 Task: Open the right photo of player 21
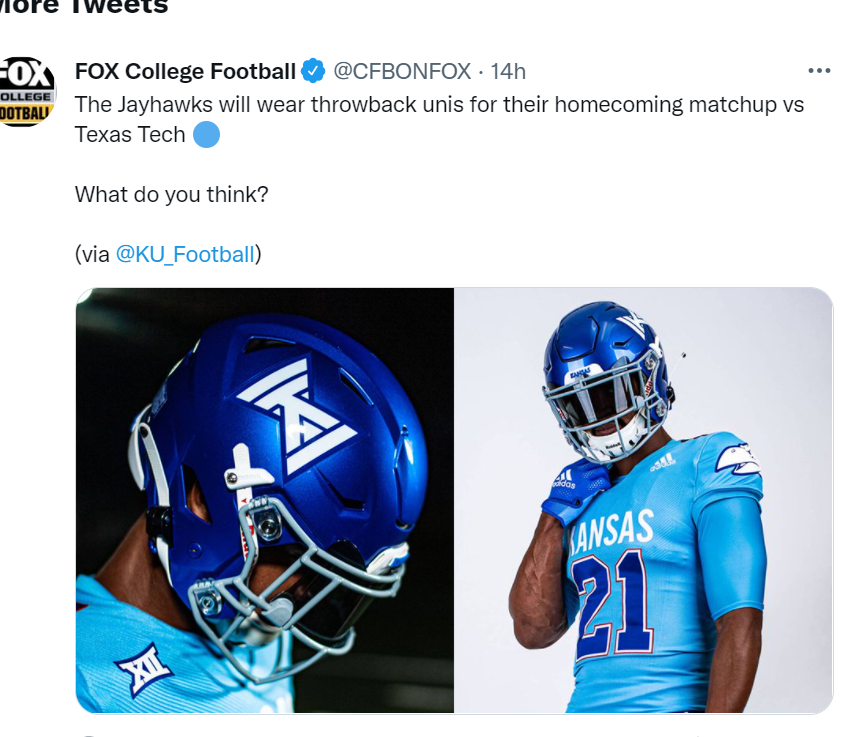point(643,500)
